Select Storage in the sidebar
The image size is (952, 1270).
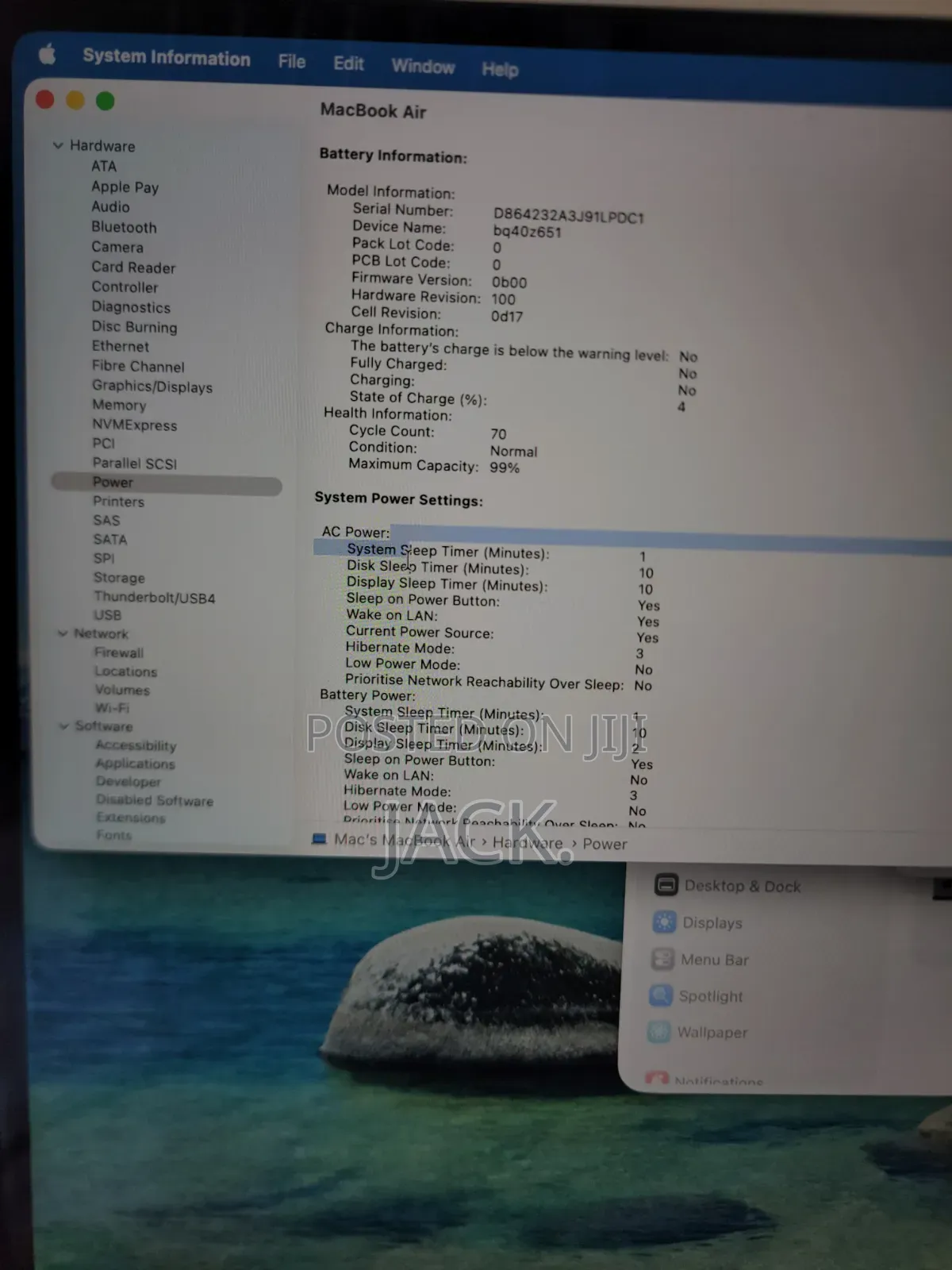(x=120, y=578)
